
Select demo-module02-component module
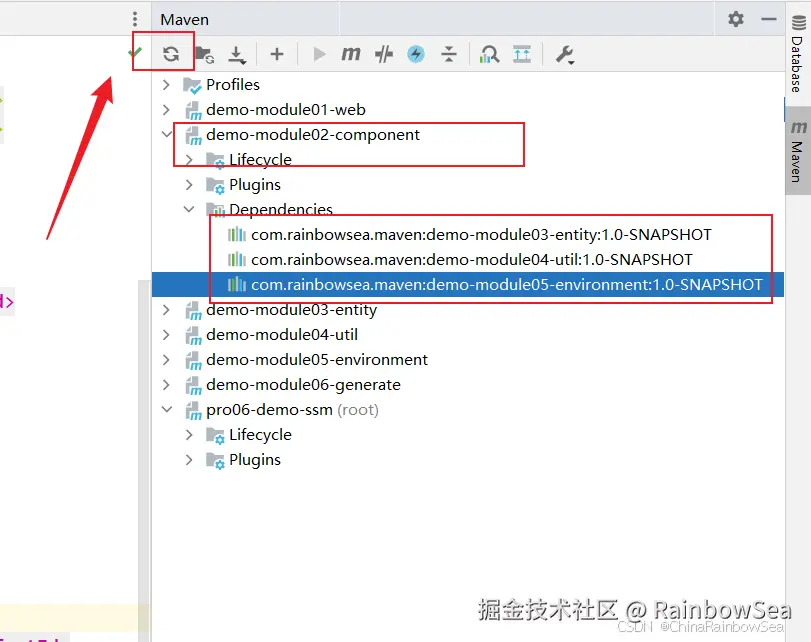tap(468, 135)
